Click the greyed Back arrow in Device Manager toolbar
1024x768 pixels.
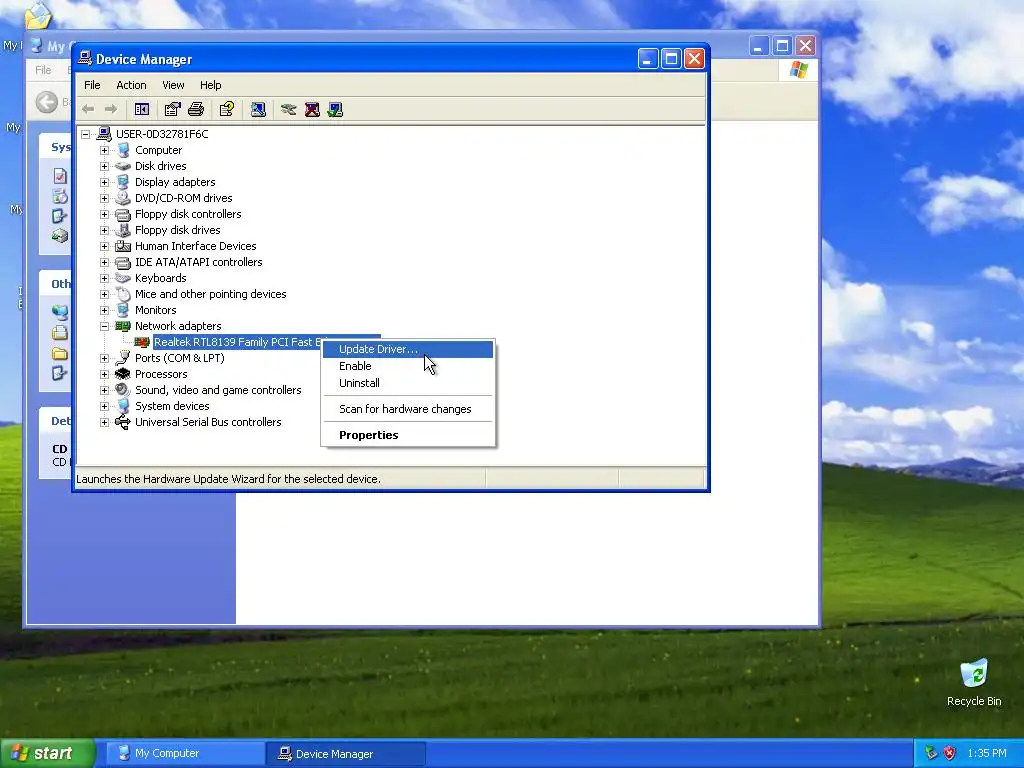click(88, 109)
